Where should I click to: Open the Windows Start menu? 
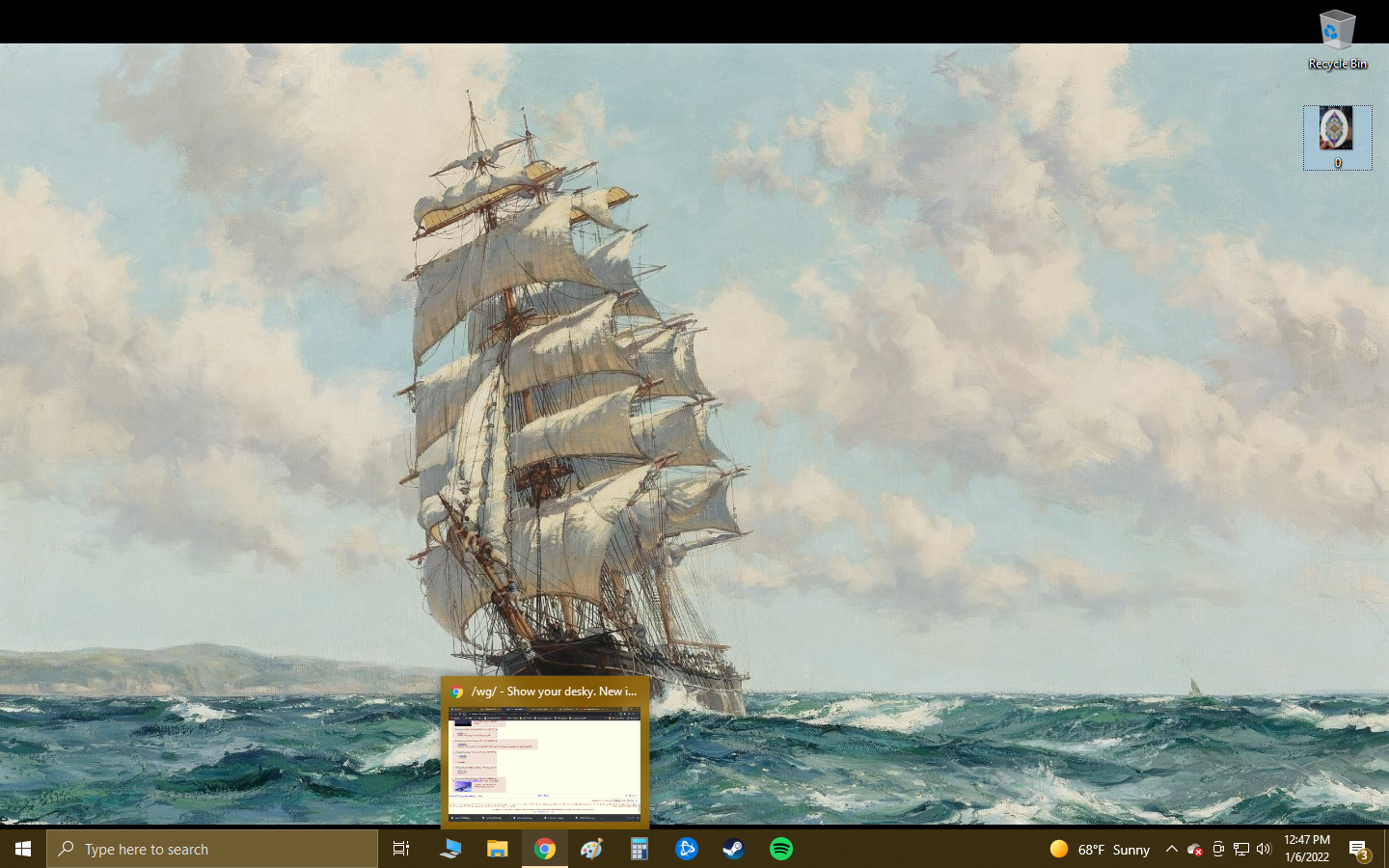(23, 849)
